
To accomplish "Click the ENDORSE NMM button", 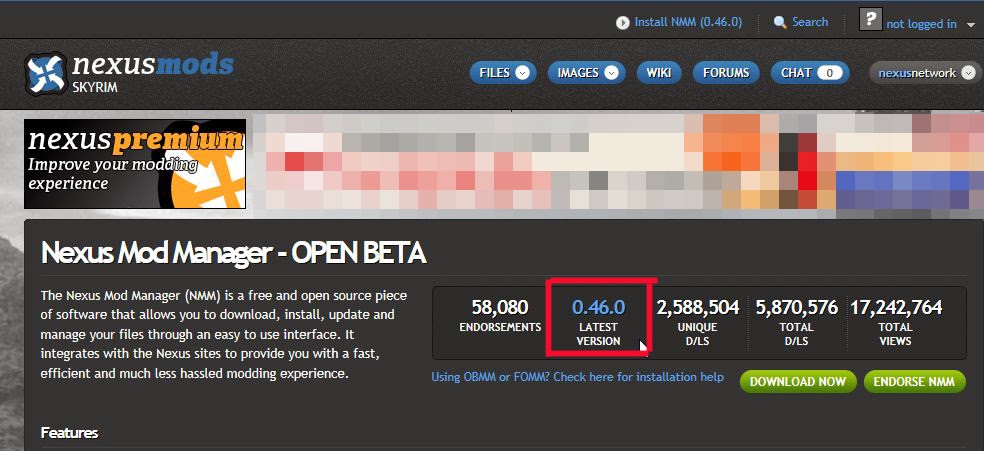I will click(x=914, y=381).
